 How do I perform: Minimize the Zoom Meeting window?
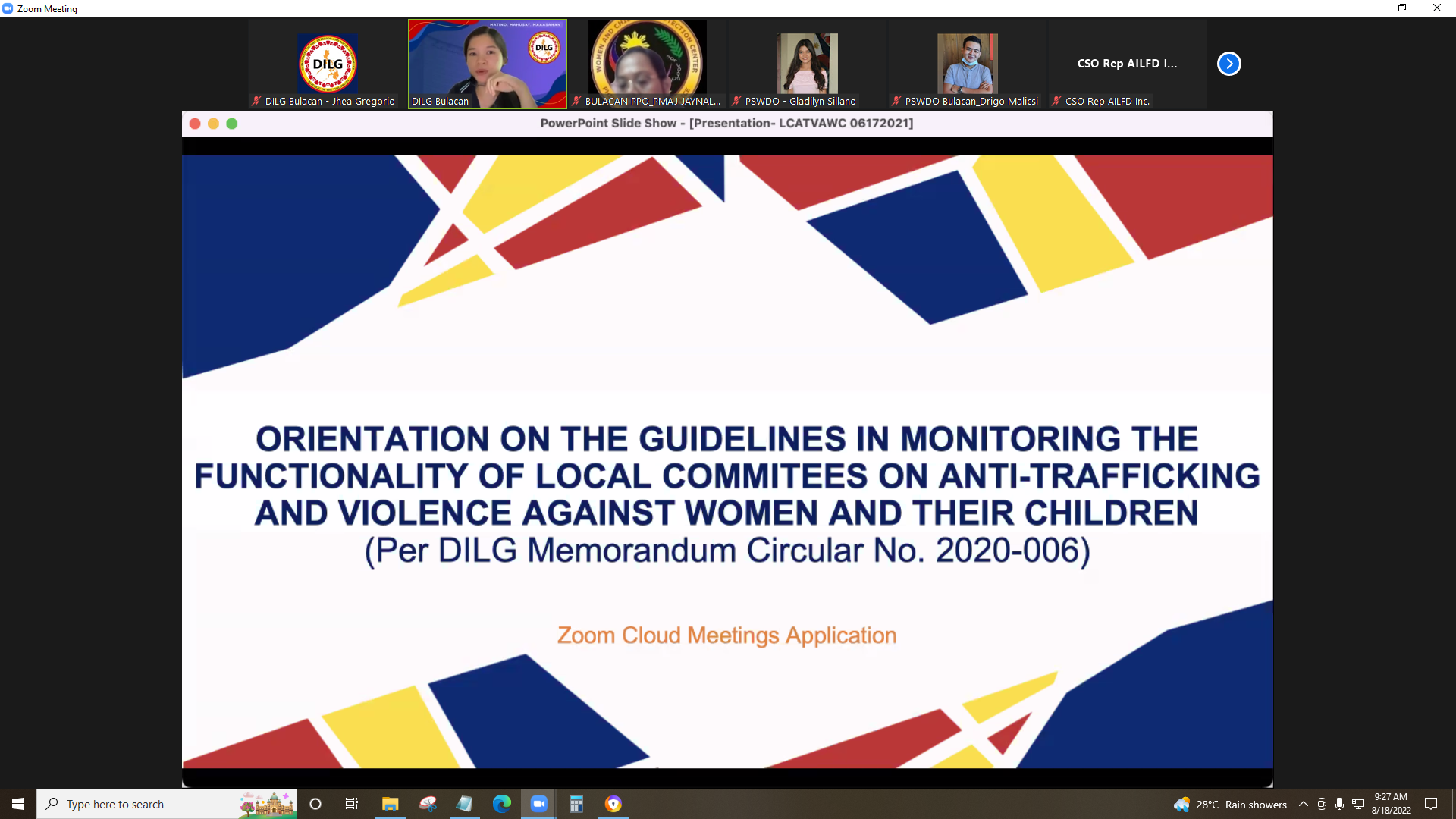[1368, 8]
